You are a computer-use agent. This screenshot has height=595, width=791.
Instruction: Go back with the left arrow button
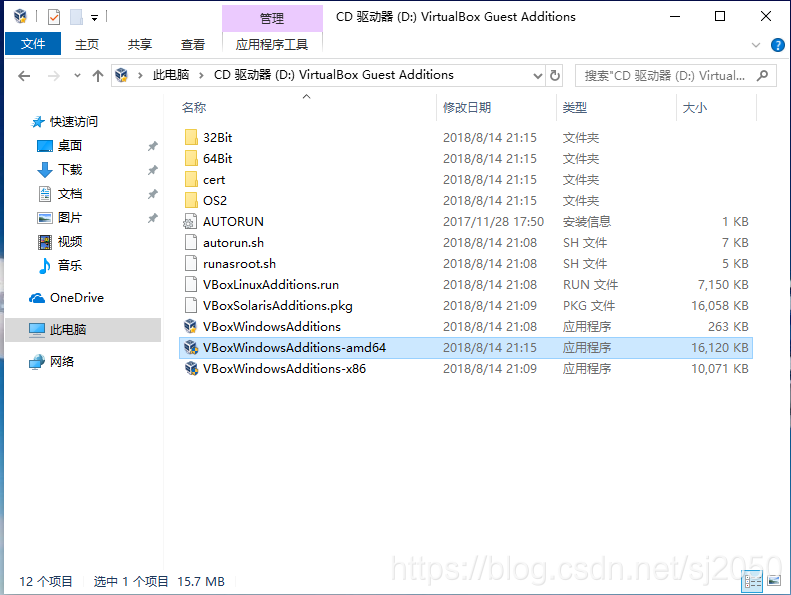(24, 76)
